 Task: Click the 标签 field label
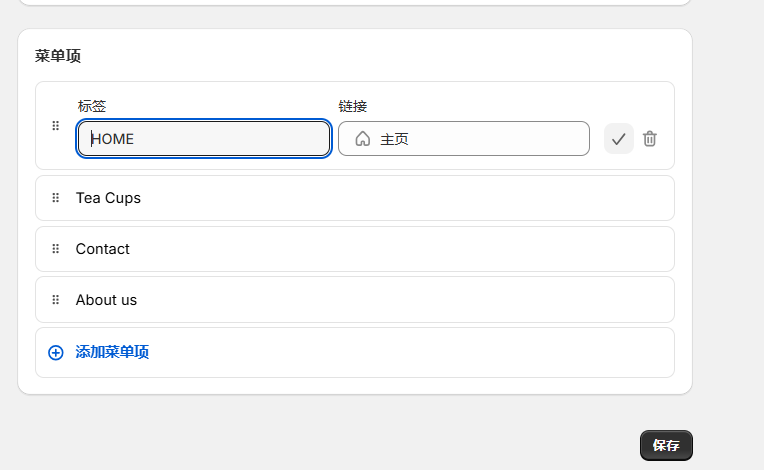[x=92, y=106]
